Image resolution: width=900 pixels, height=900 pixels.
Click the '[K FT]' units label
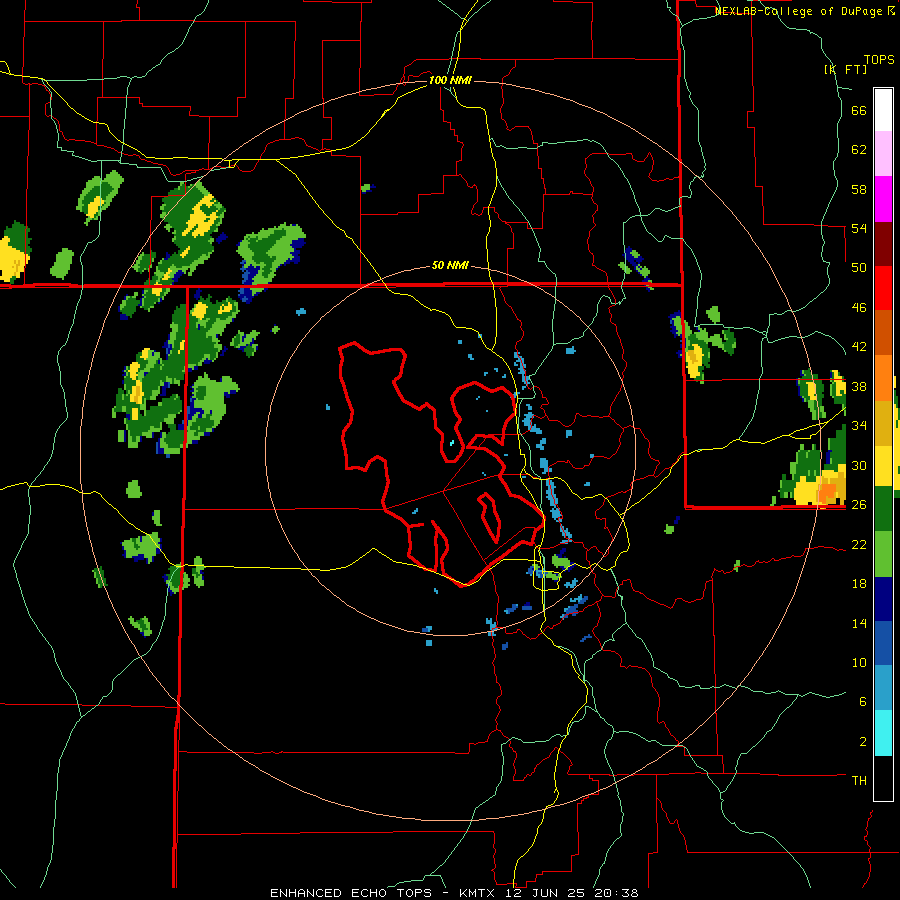pos(846,69)
